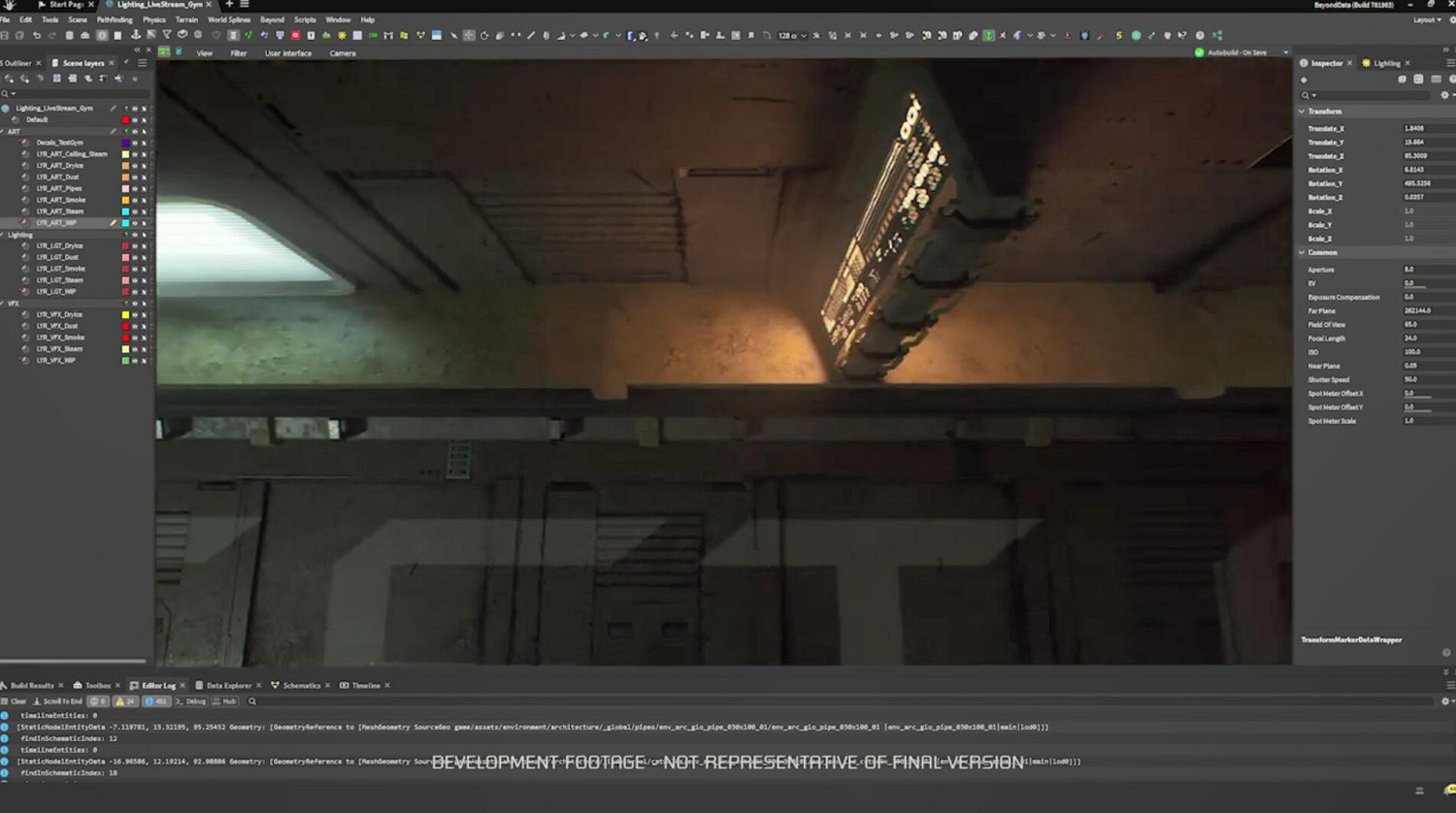
Task: Click the help question mark toolbar icon
Action: click(x=1200, y=36)
